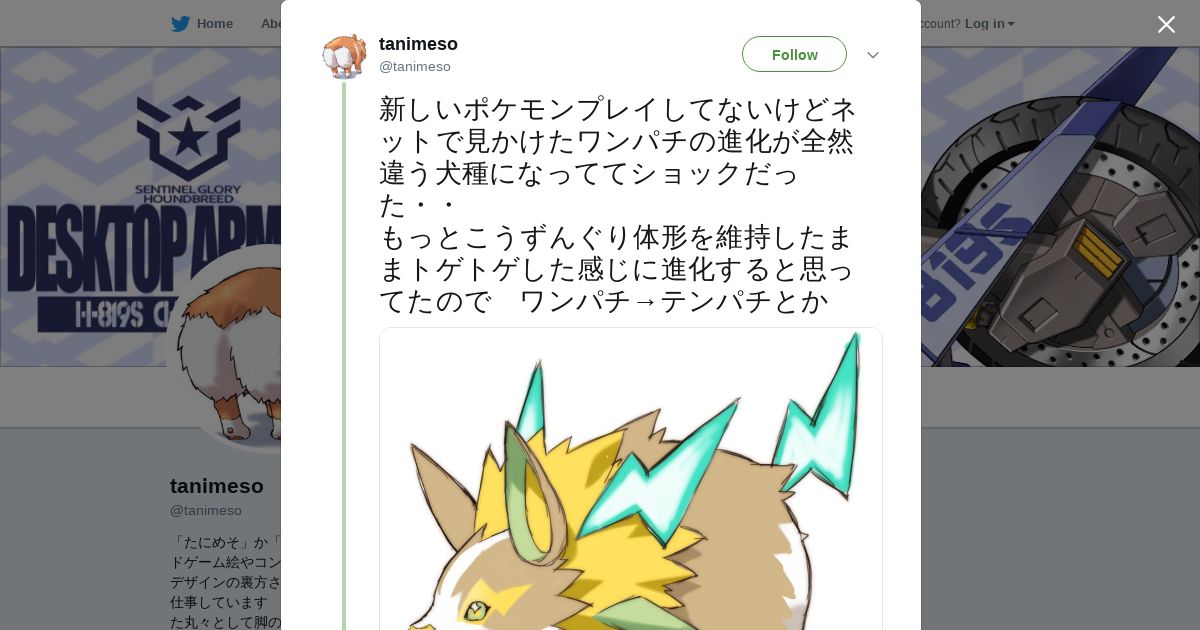Open the Log in dropdown caret
The width and height of the screenshot is (1200, 630).
tap(1011, 24)
